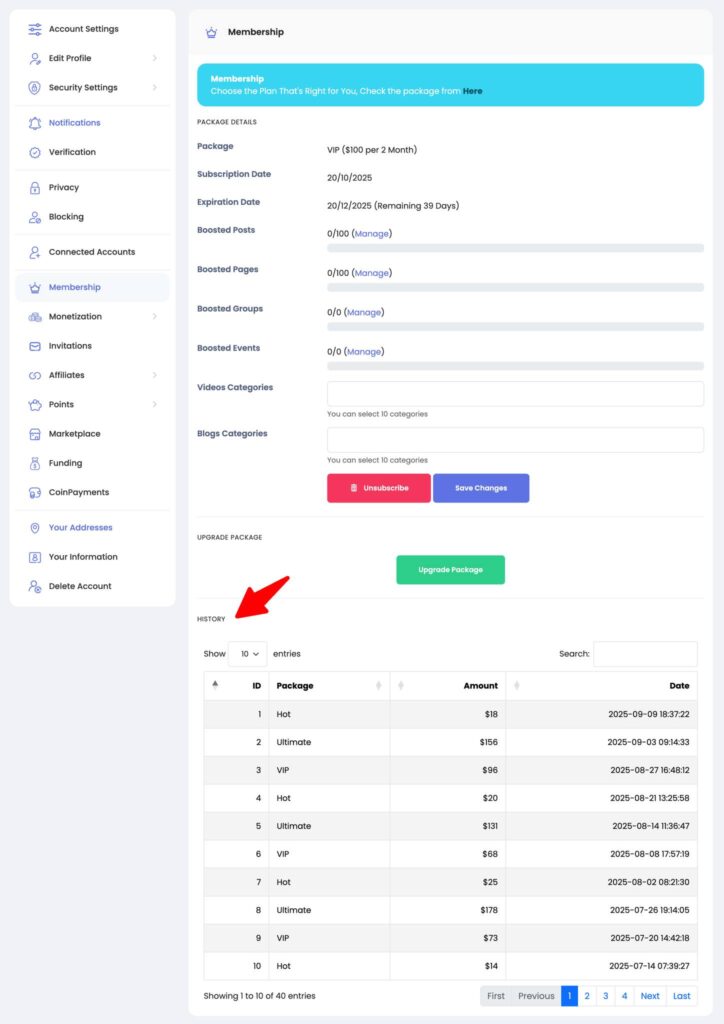The image size is (724, 1024).
Task: Click the Privacy lock icon
Action: pyautogui.click(x=35, y=188)
